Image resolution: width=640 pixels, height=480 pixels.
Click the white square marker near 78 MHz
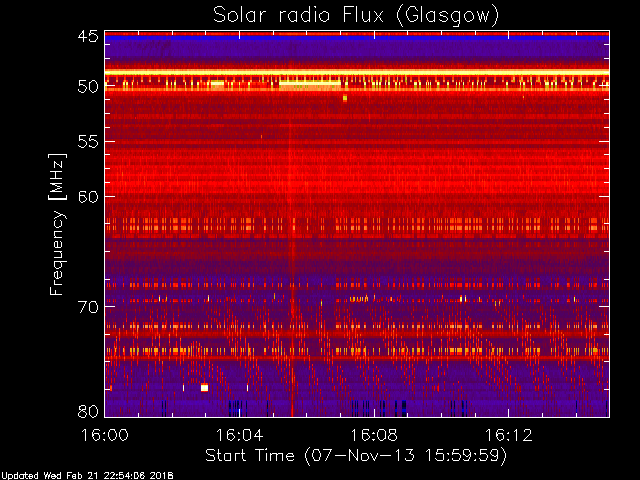(204, 387)
